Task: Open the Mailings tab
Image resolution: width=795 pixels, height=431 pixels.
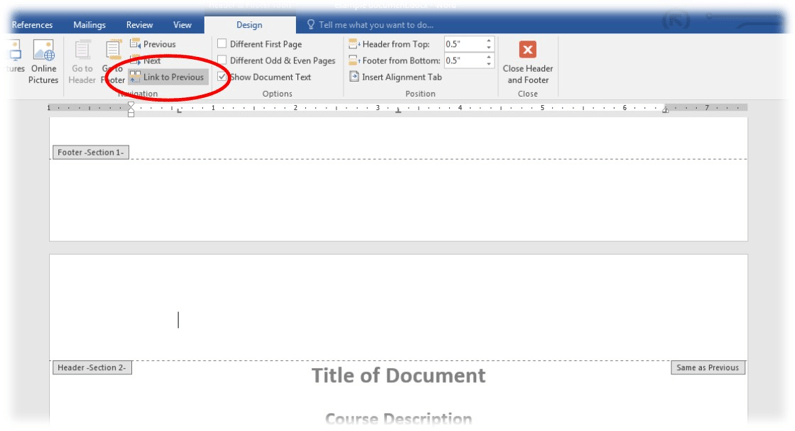Action: coord(92,24)
